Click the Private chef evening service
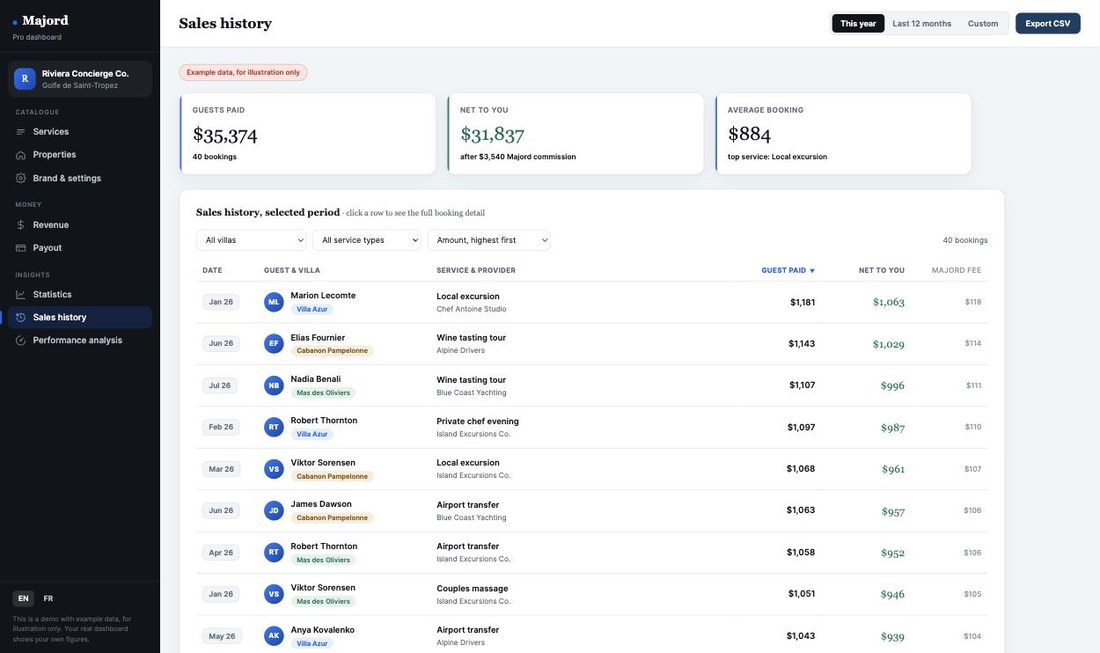Screen dimensions: 1100x653 pyautogui.click(x=478, y=422)
